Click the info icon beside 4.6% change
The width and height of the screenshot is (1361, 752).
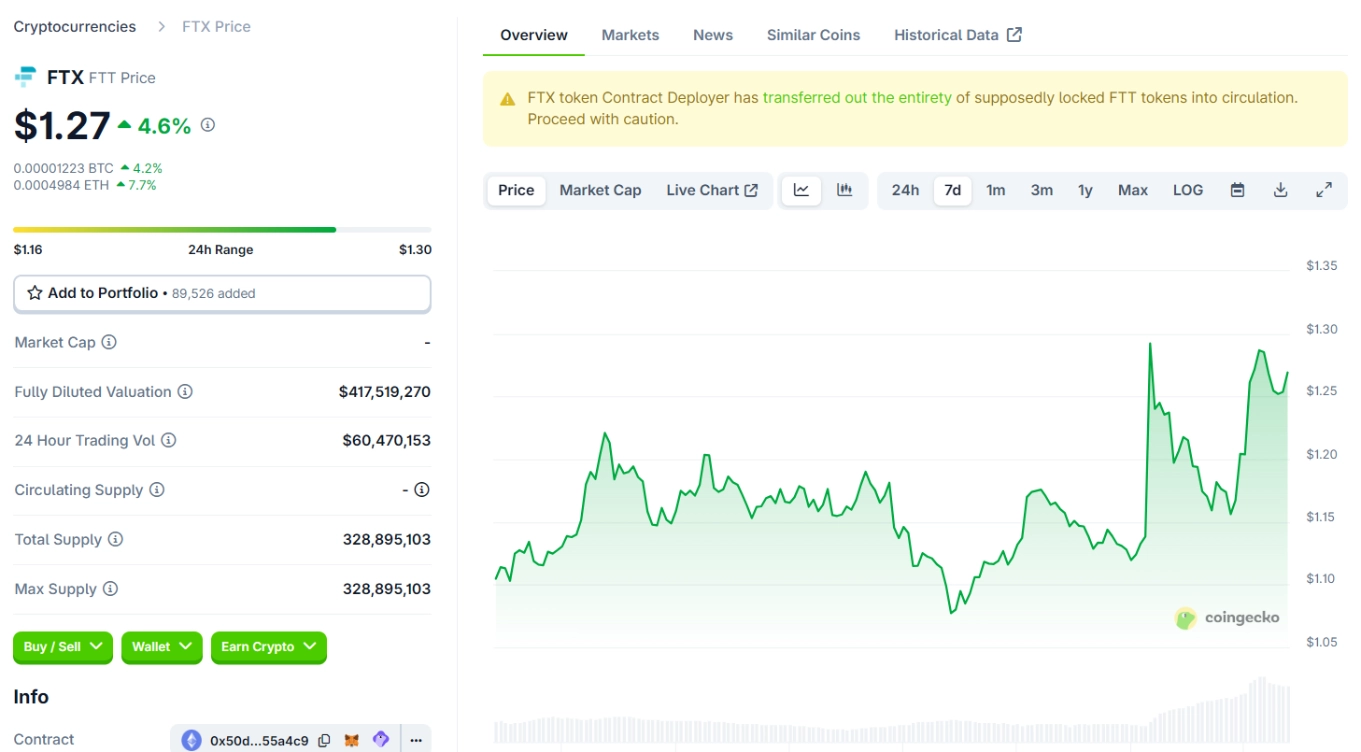(208, 125)
